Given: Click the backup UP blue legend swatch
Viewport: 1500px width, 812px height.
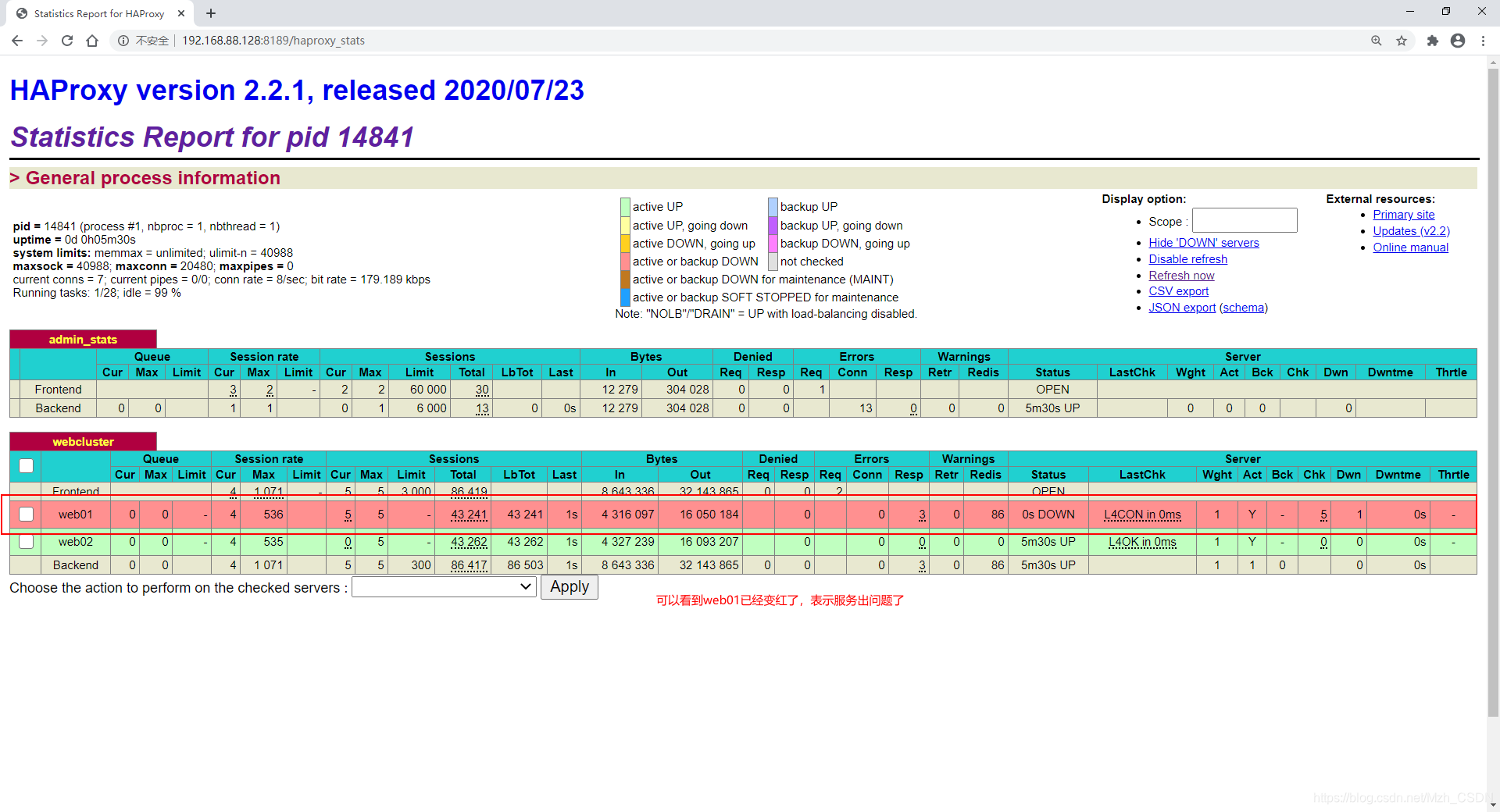Looking at the screenshot, I should pos(773,207).
